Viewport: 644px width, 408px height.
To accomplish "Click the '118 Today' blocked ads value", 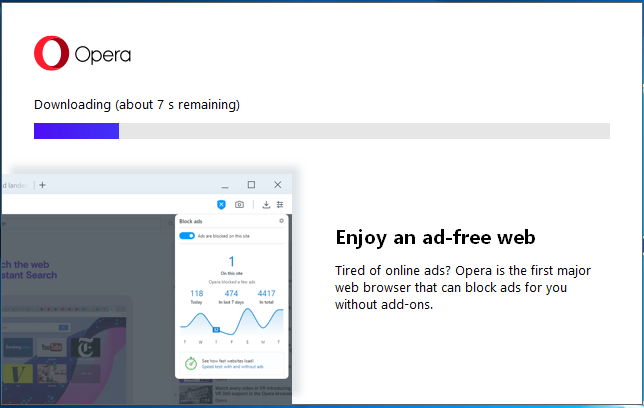I will pos(196,296).
